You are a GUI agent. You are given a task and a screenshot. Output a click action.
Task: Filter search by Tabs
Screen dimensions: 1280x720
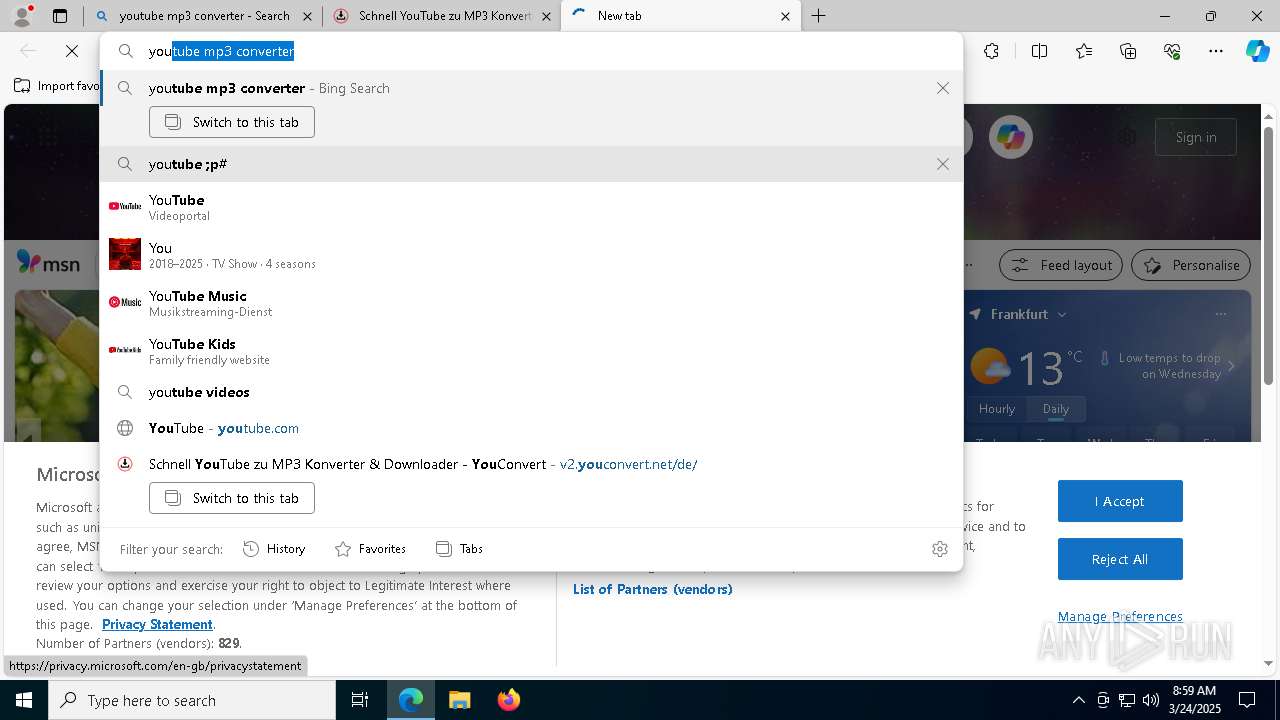(x=460, y=549)
